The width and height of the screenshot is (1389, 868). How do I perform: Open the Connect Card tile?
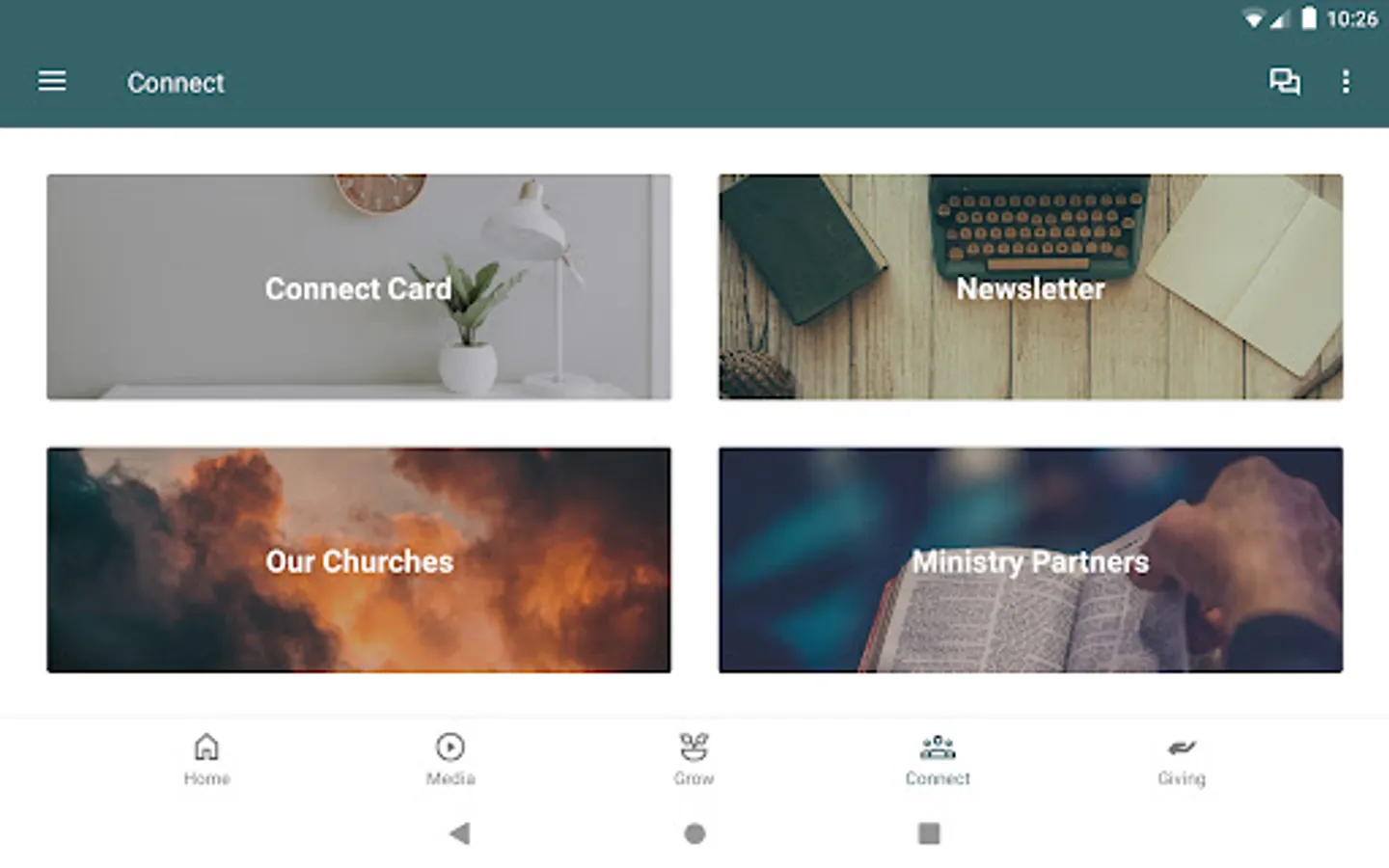(x=359, y=286)
